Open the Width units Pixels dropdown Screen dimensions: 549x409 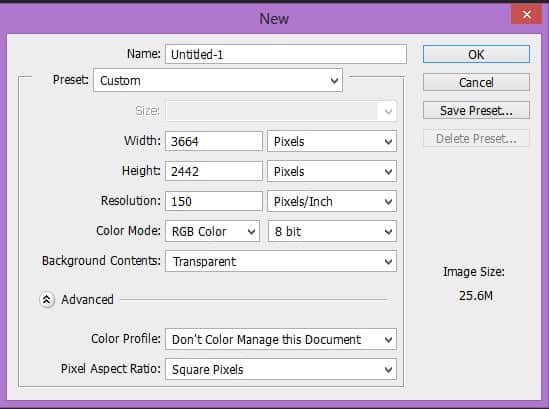[x=332, y=141]
